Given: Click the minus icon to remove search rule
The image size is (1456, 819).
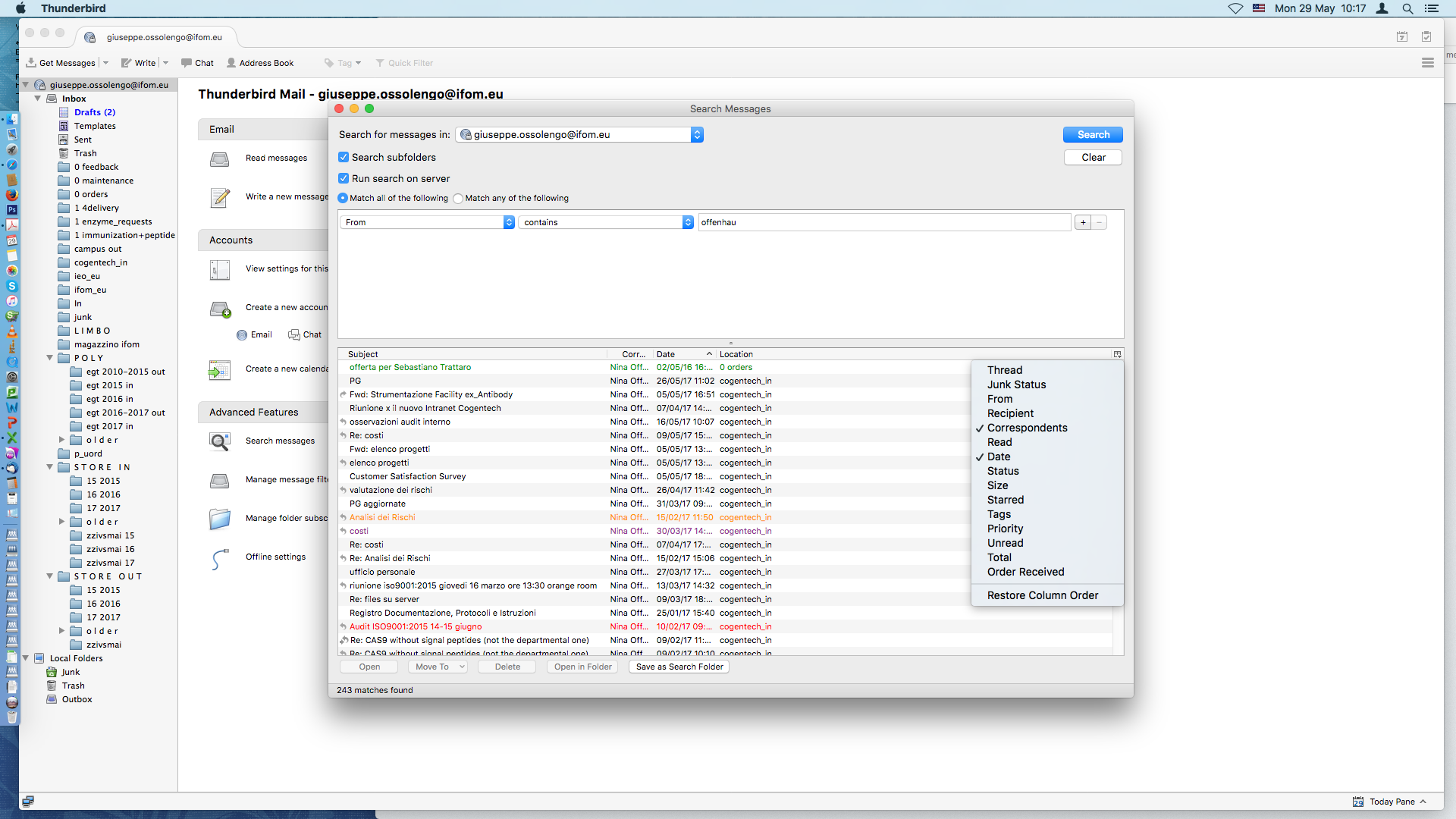Looking at the screenshot, I should click(x=1099, y=222).
